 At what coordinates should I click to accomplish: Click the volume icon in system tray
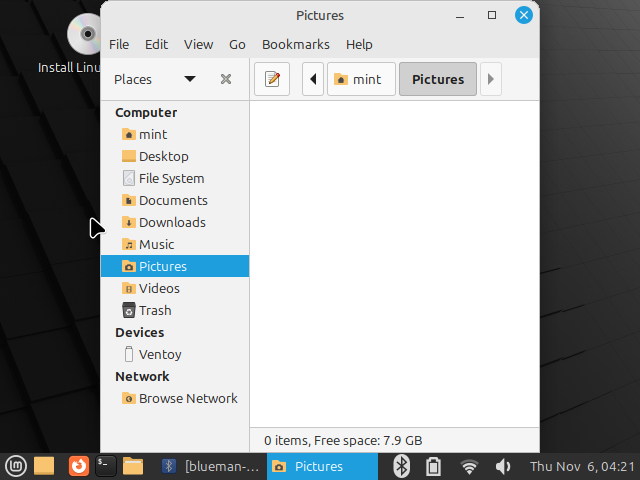503,466
